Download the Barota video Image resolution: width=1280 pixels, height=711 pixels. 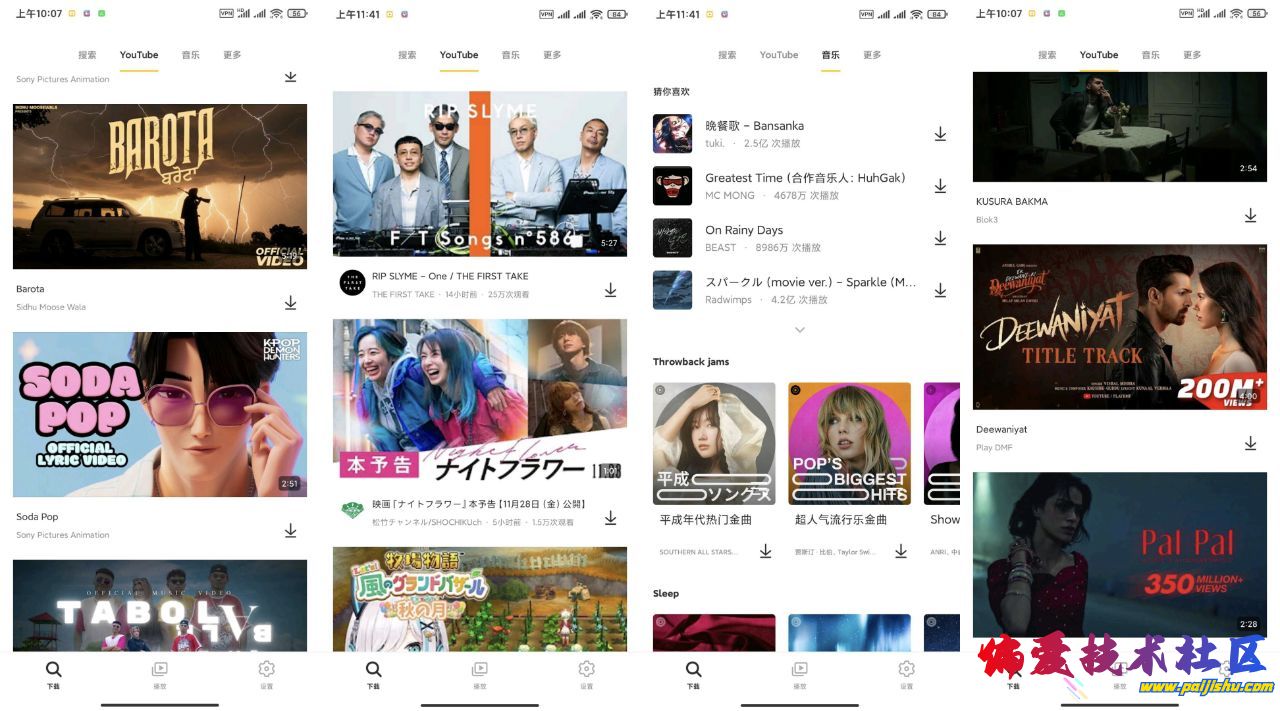tap(290, 302)
